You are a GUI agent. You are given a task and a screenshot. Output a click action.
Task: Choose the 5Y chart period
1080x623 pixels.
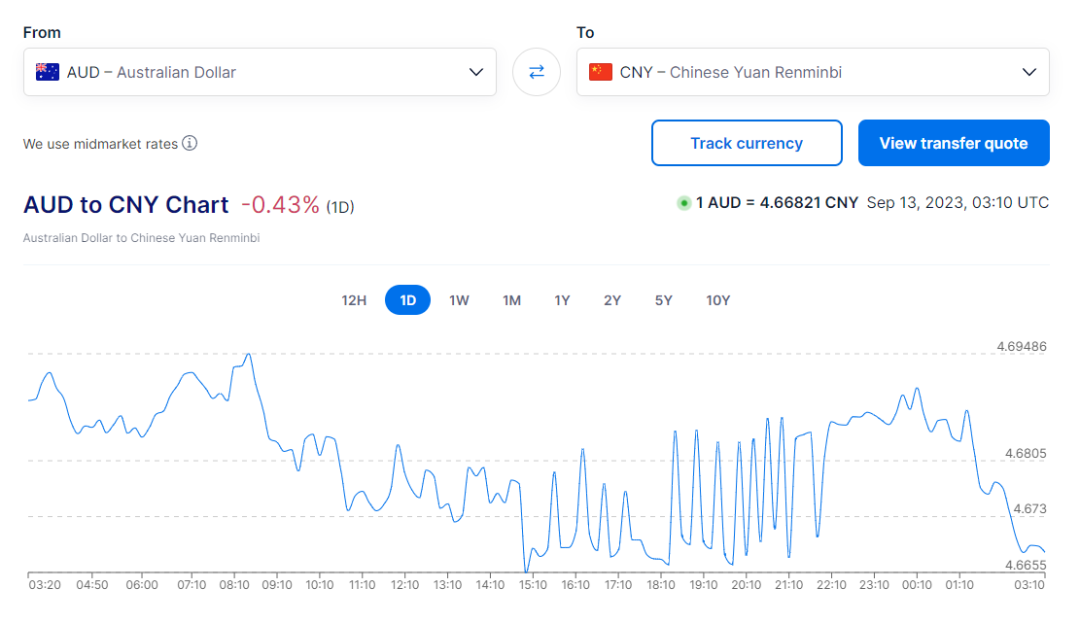tap(663, 300)
